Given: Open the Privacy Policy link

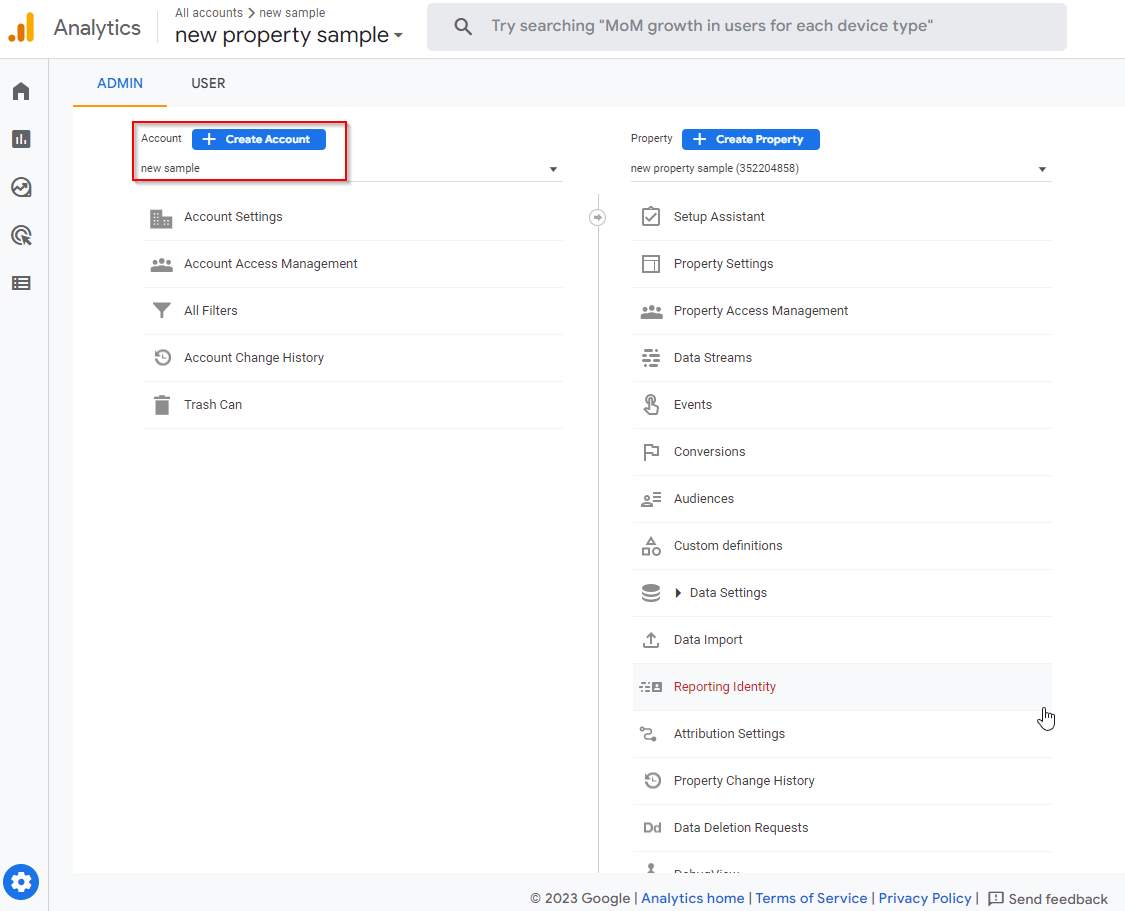Looking at the screenshot, I should pos(924,898).
